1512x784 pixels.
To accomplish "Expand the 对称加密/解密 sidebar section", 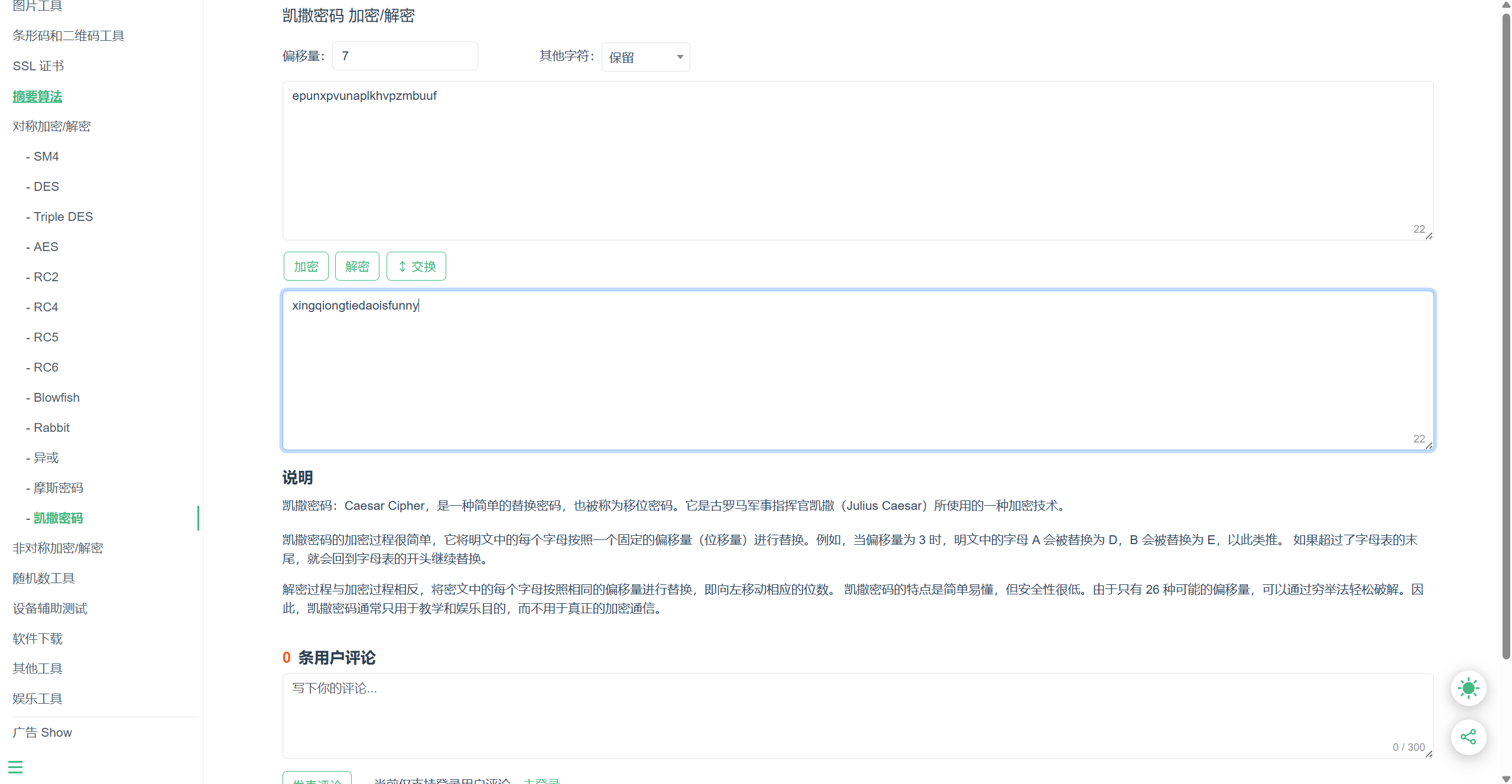I will point(51,126).
